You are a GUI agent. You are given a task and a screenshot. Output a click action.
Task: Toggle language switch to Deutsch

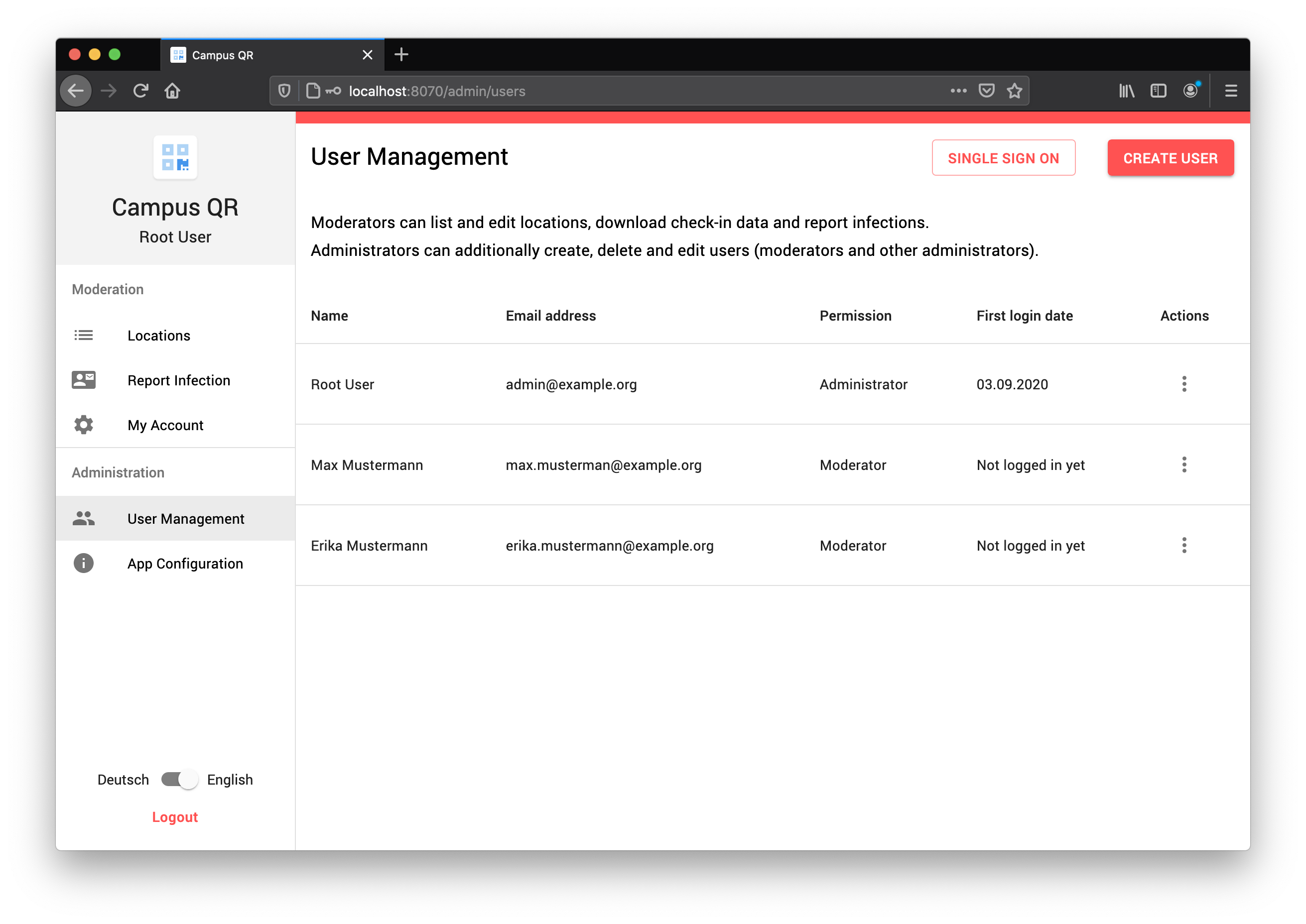click(175, 780)
